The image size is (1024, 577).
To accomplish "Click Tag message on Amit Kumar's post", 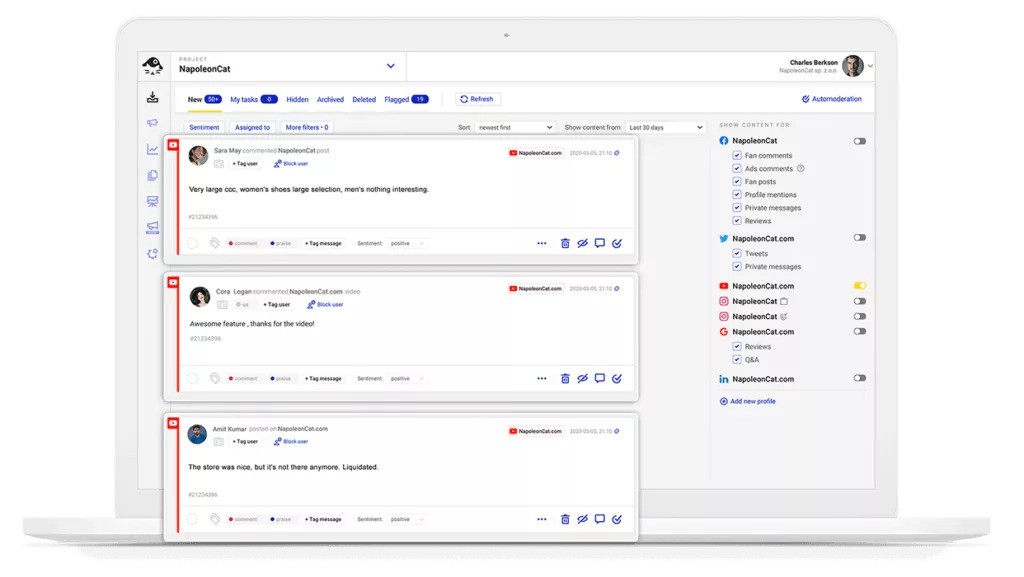I will point(323,520).
